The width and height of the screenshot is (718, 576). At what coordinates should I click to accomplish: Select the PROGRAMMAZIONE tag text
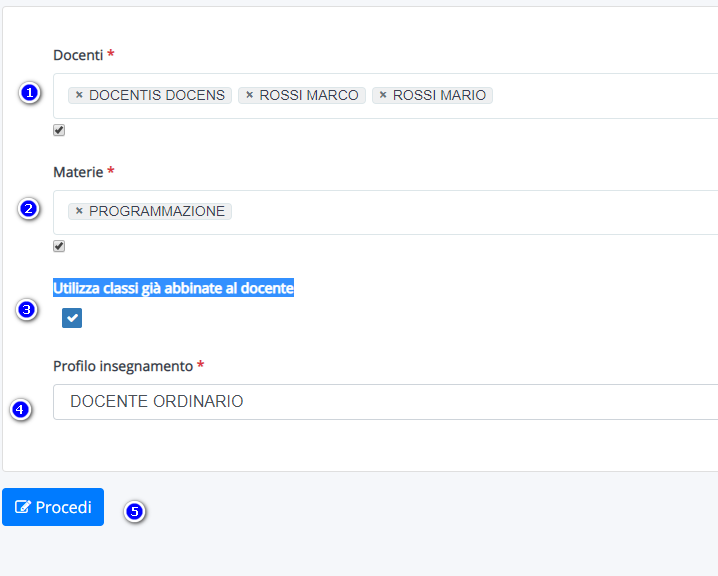[157, 211]
